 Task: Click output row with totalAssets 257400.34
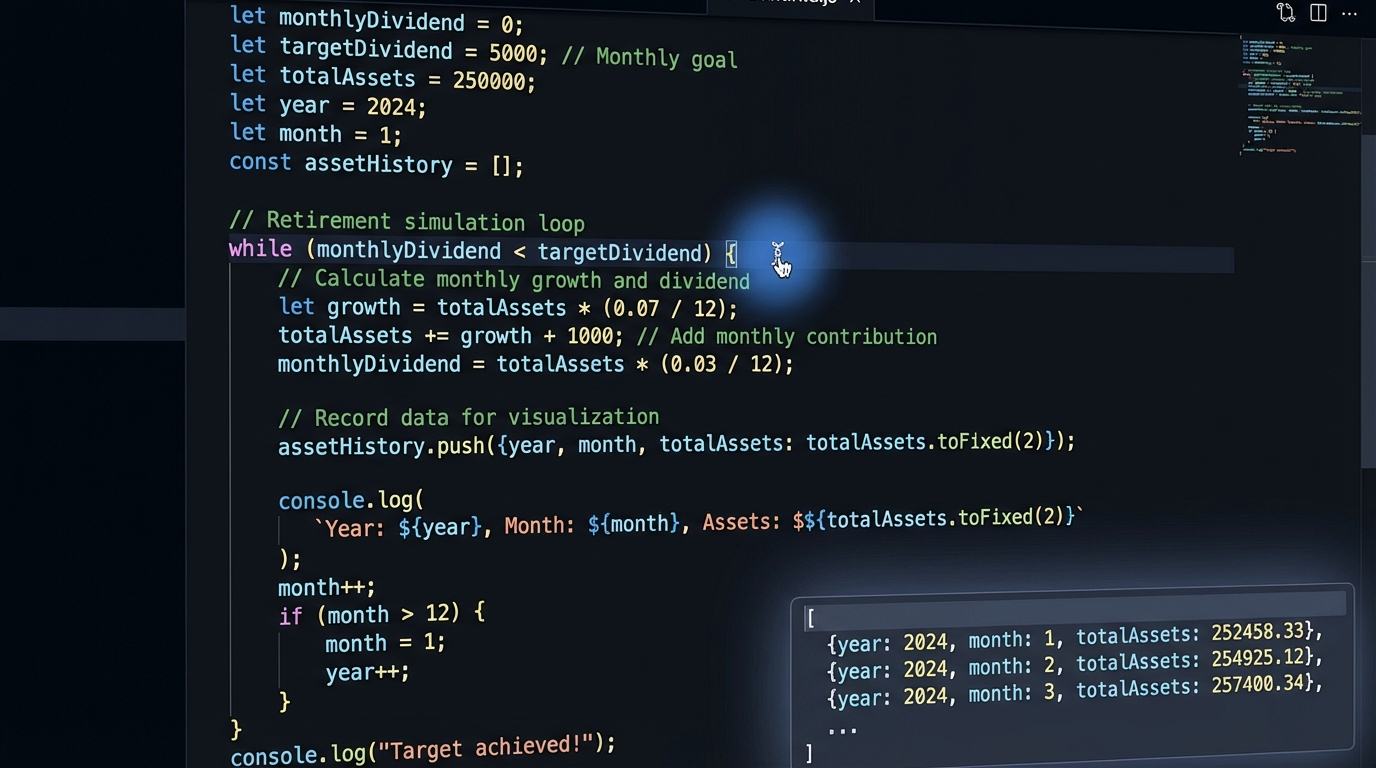point(1075,691)
